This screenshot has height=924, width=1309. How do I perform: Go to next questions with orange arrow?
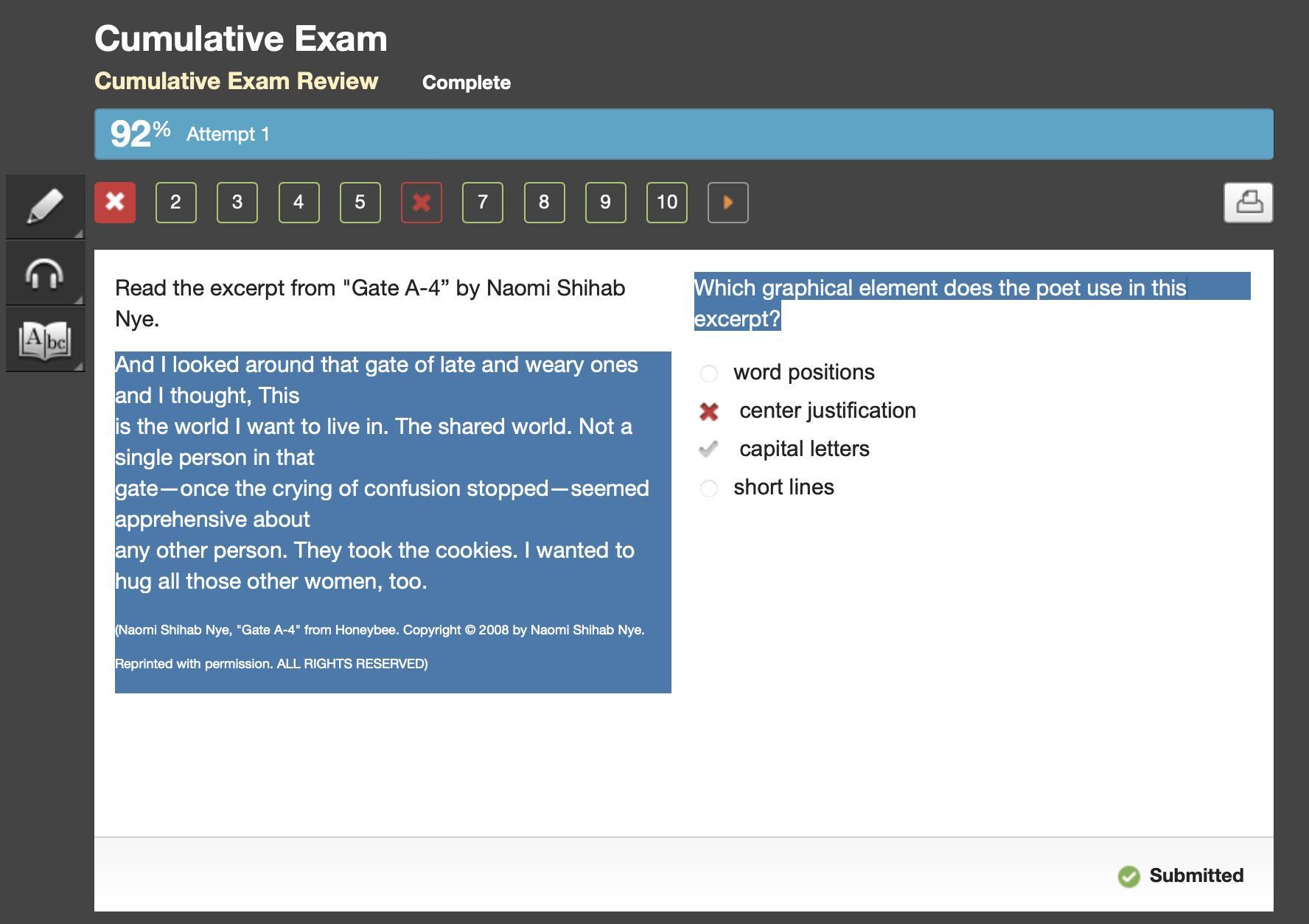727,203
